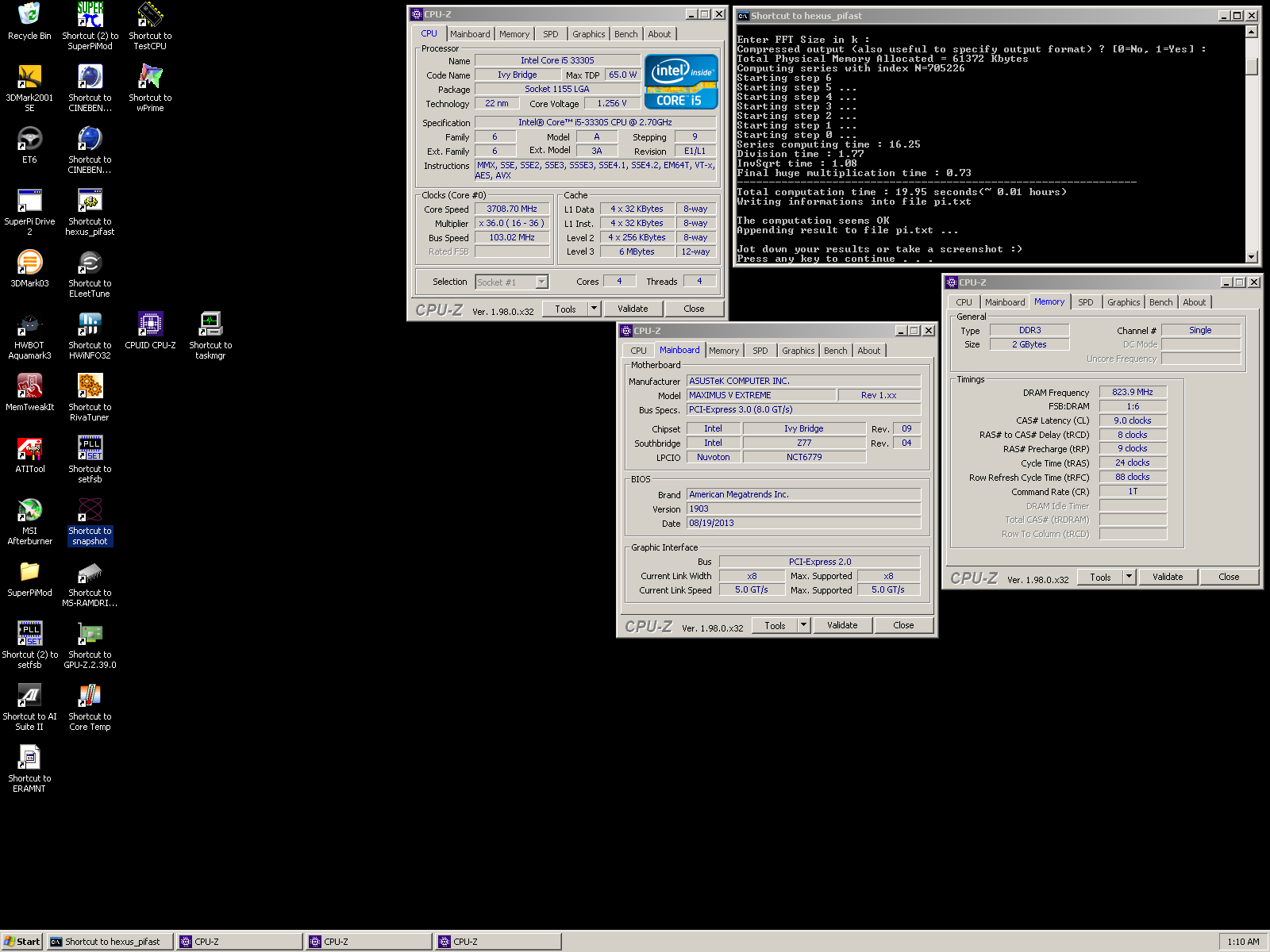Viewport: 1270px width, 952px height.
Task: Select Shortcut to taskmgr icon
Action: [x=210, y=335]
